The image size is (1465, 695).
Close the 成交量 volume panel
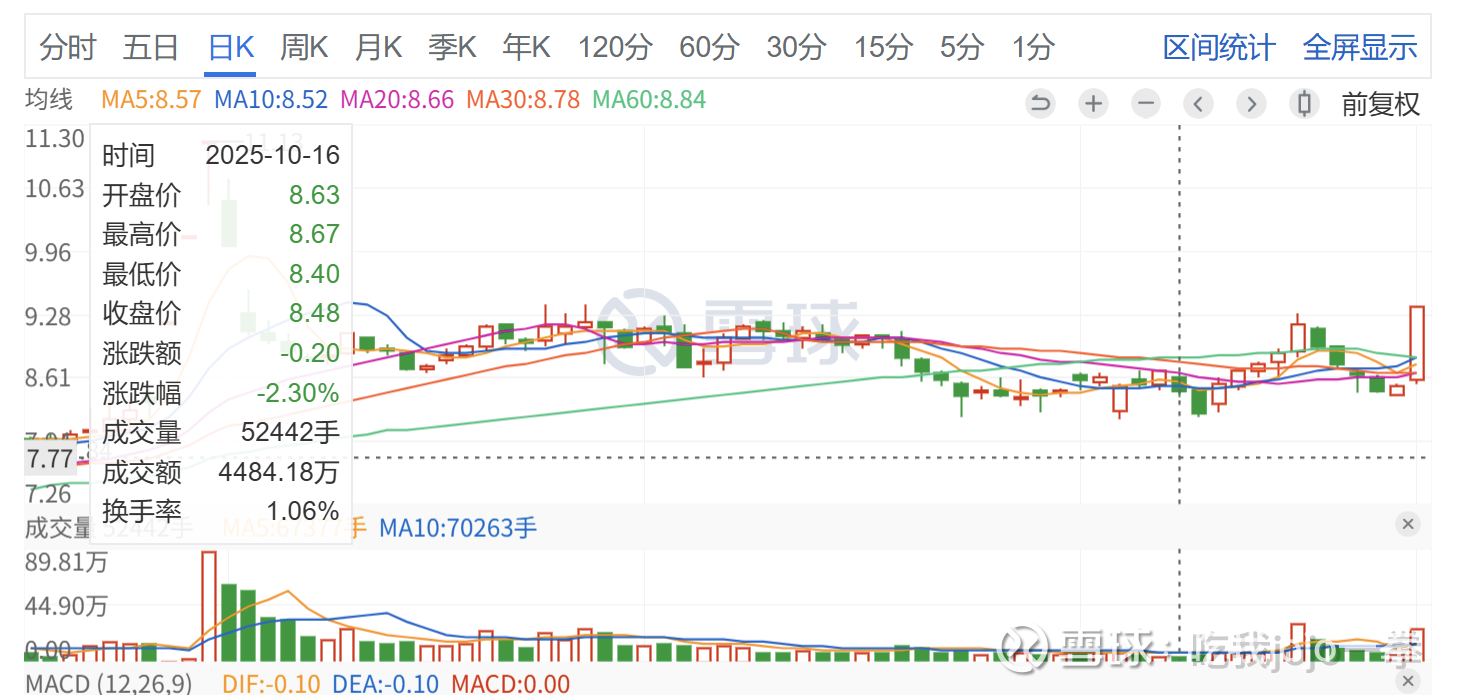tap(1408, 524)
